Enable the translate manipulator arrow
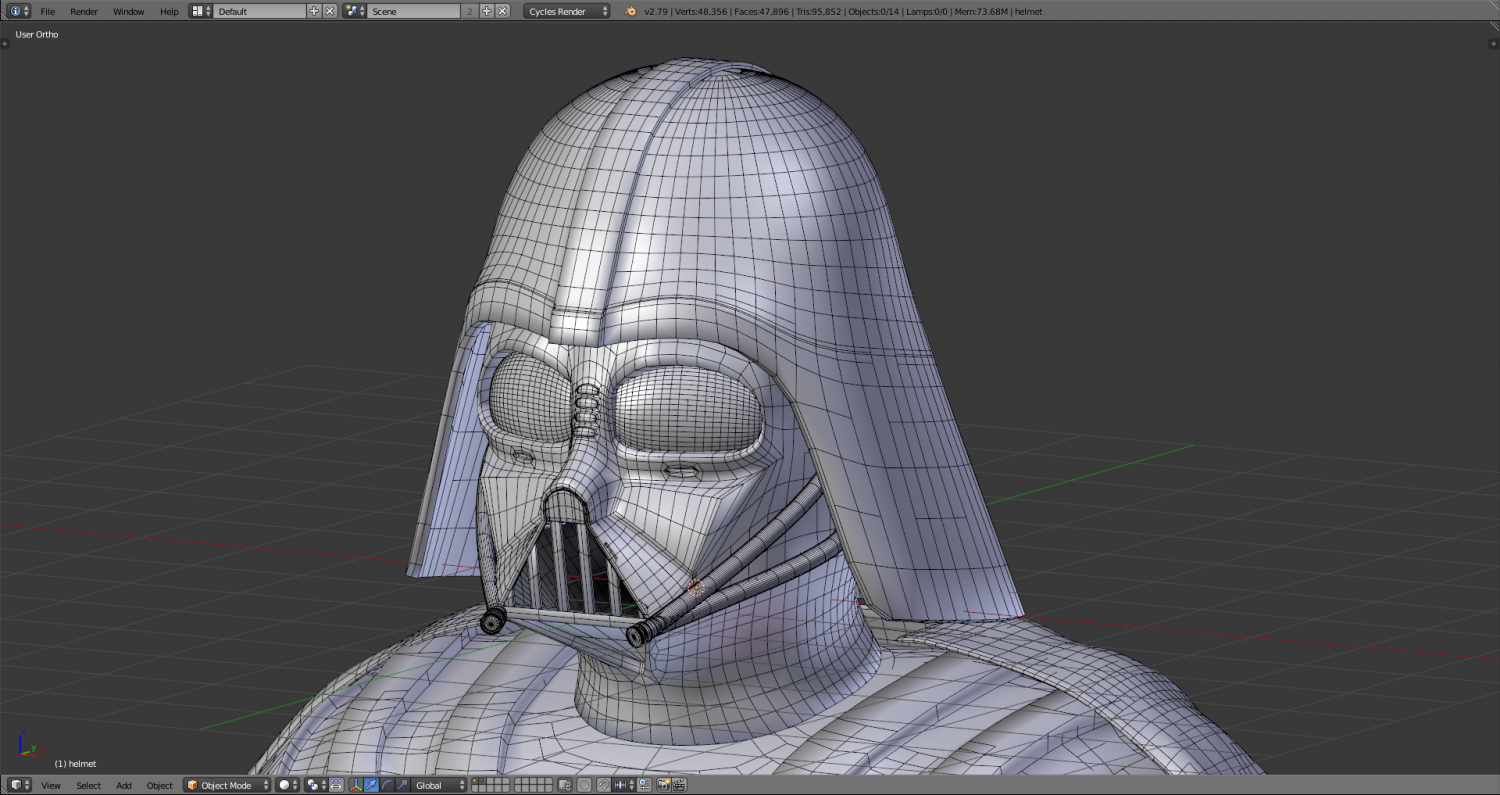This screenshot has height=795, width=1500. 371,785
